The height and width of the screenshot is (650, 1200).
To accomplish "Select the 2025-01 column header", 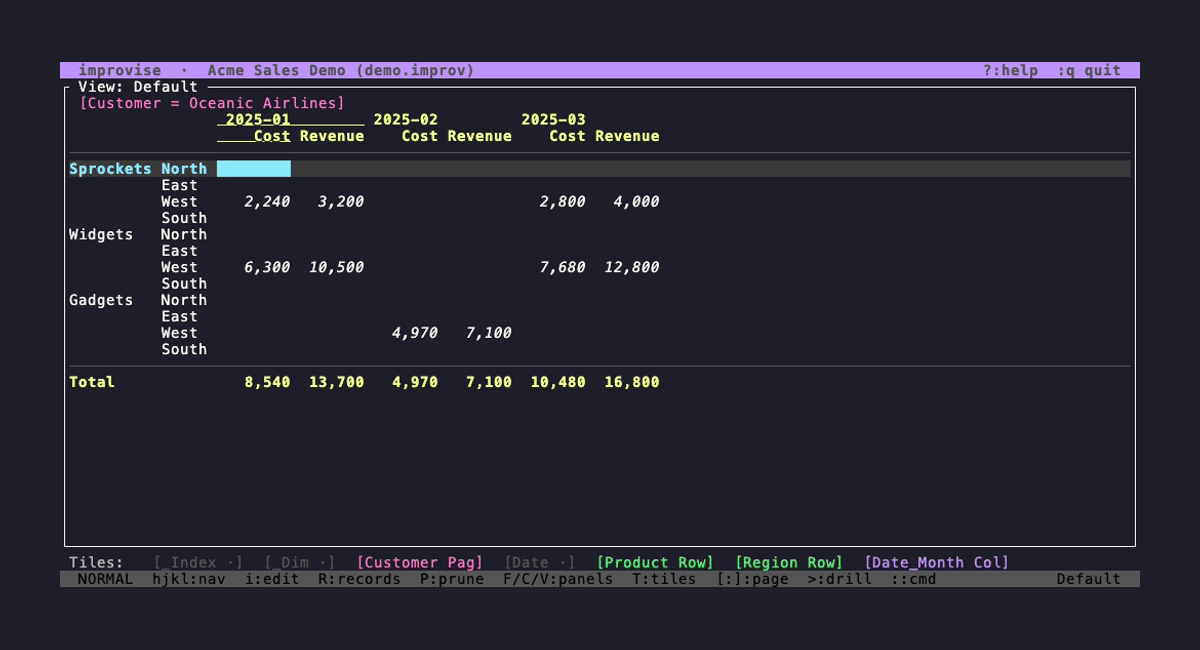I will [x=258, y=119].
